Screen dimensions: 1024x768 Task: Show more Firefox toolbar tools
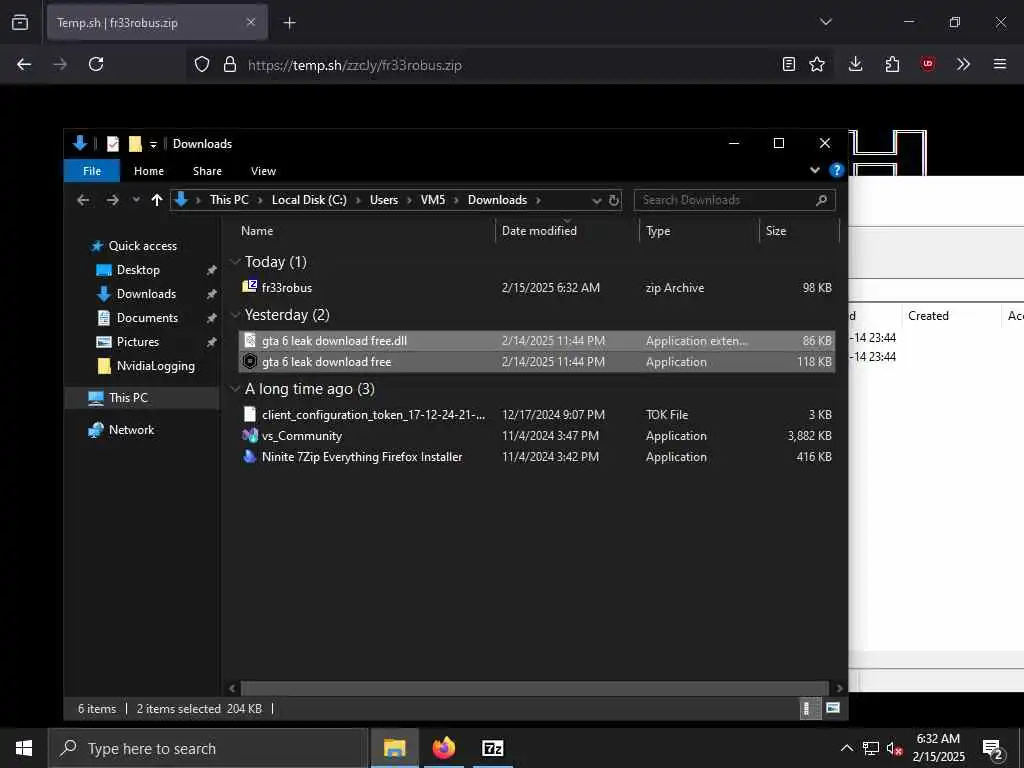click(x=963, y=64)
